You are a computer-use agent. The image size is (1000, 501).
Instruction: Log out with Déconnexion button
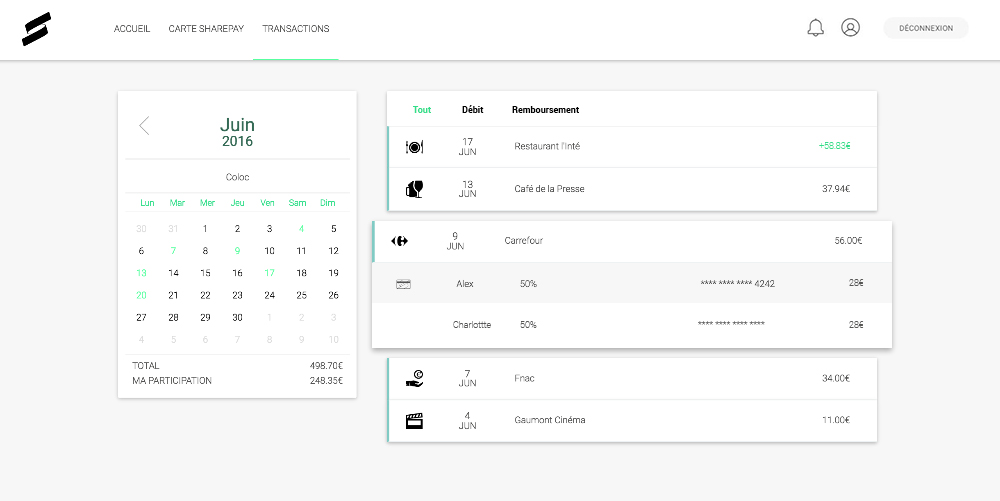tap(925, 28)
